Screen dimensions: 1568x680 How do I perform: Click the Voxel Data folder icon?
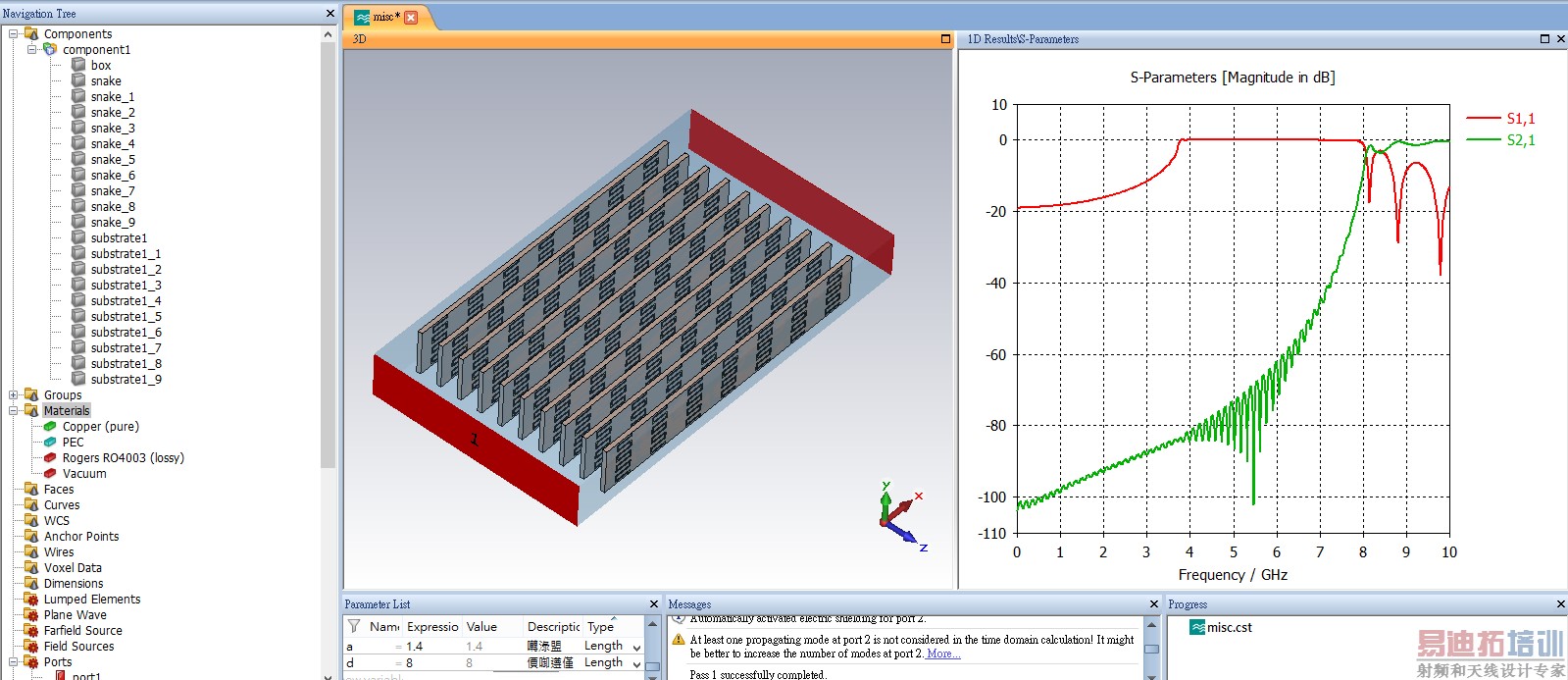coord(31,567)
